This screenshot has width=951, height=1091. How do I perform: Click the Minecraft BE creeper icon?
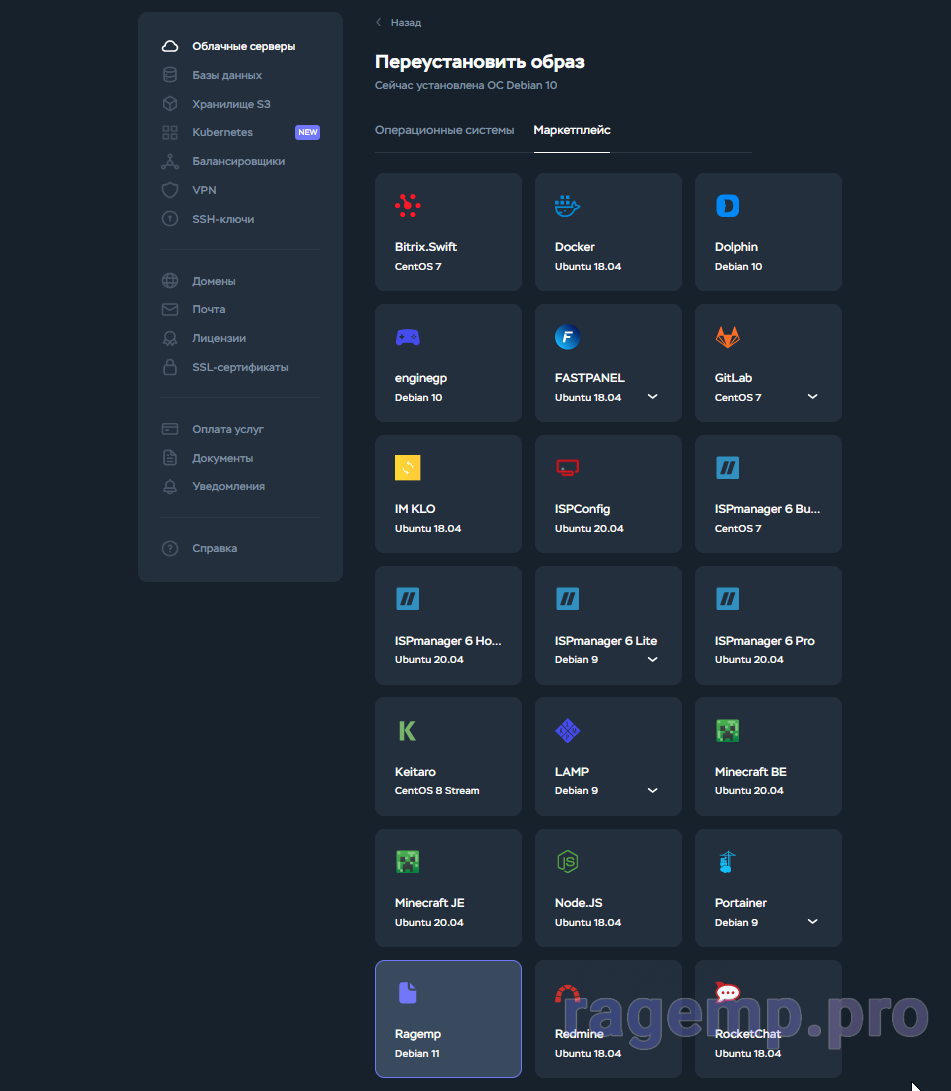(727, 730)
